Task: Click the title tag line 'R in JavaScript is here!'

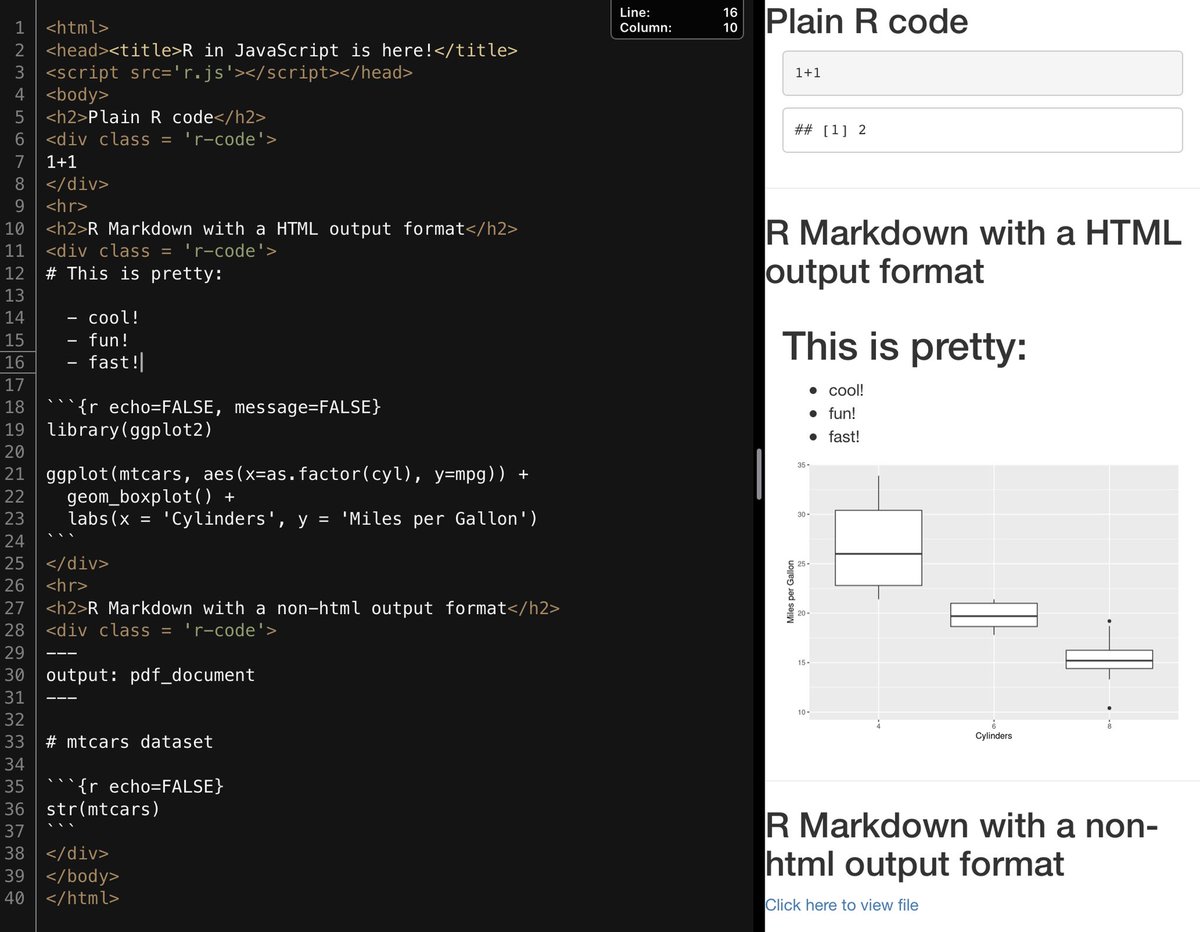Action: click(282, 50)
